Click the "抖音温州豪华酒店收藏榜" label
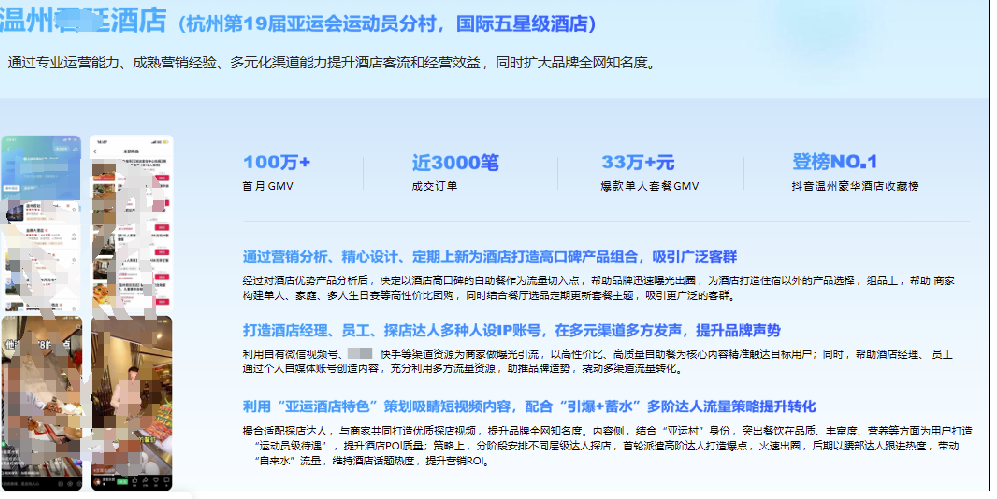 [855, 186]
